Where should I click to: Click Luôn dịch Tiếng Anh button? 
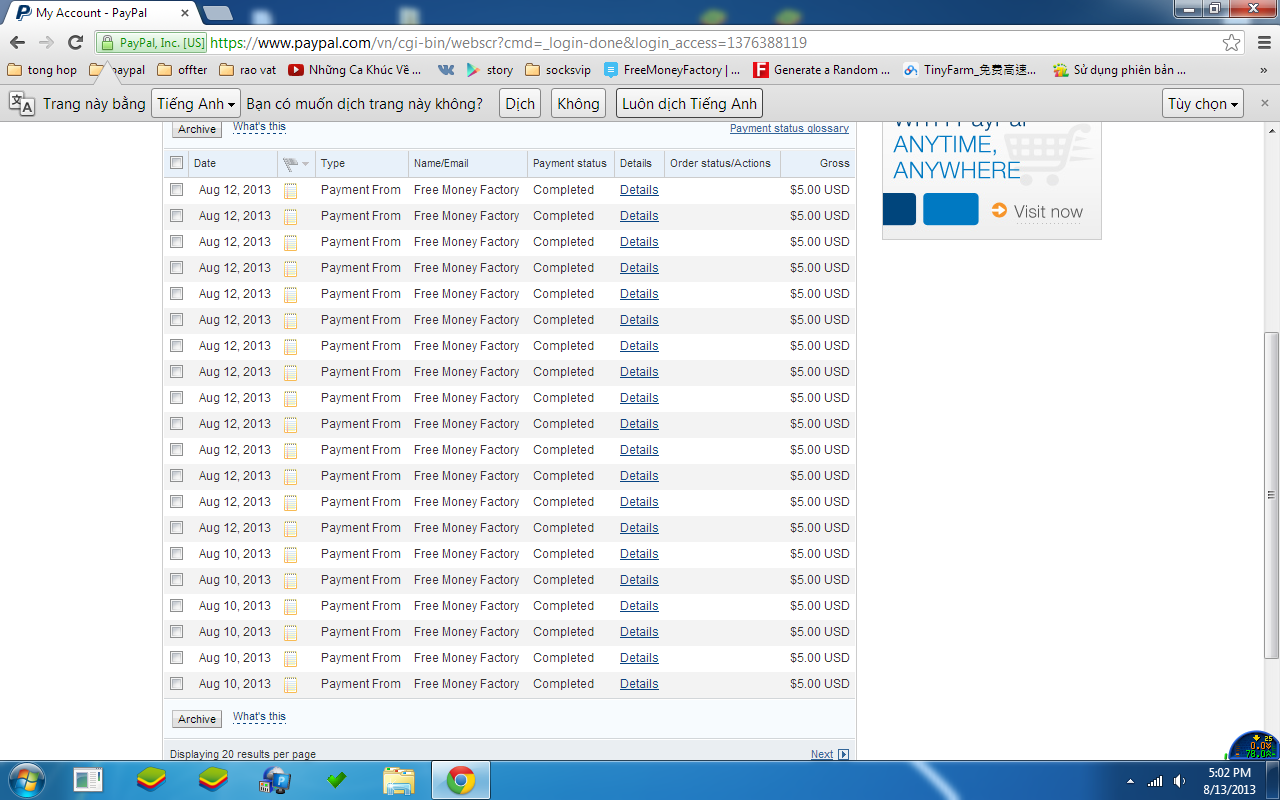coord(689,104)
